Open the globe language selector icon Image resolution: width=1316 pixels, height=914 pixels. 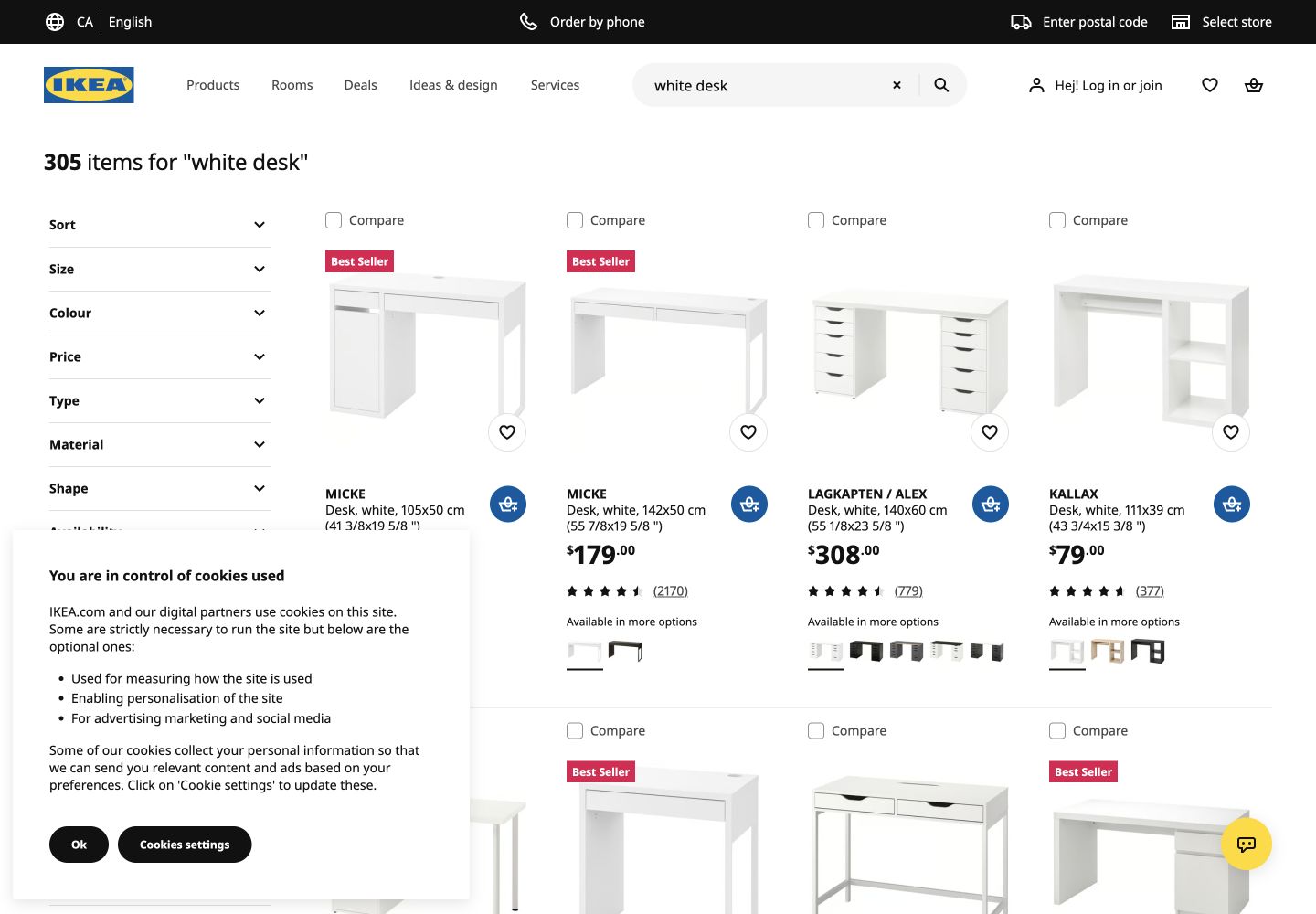pos(55,22)
